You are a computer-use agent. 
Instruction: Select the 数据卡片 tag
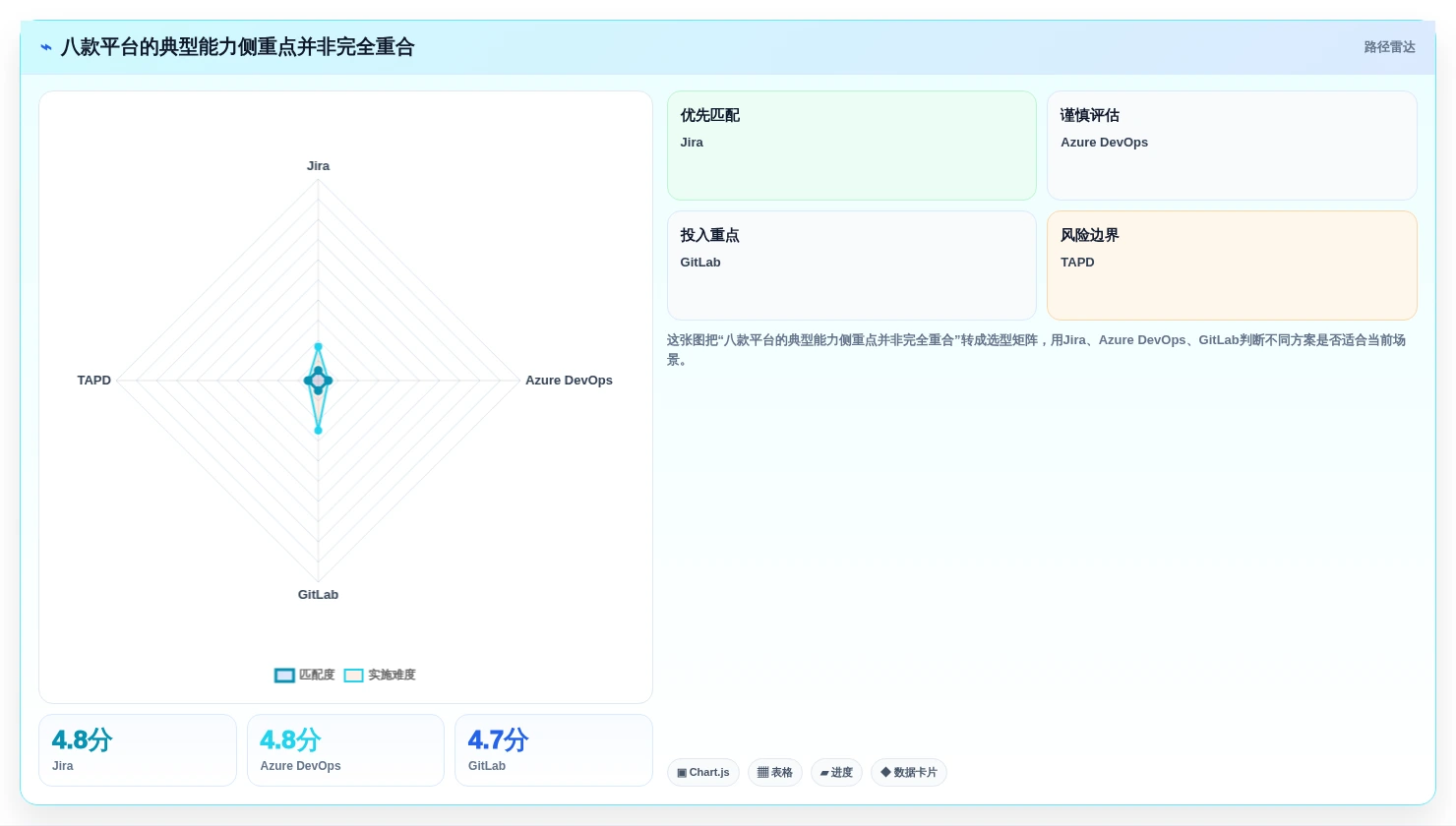[x=909, y=773]
